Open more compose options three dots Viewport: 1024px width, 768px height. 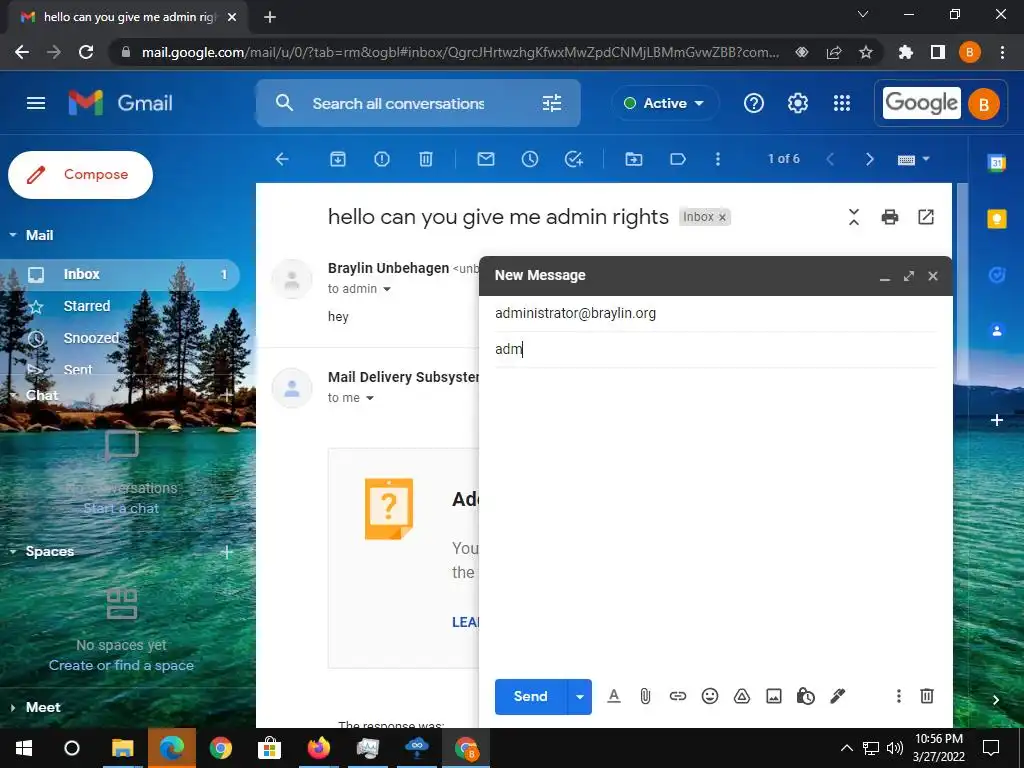click(x=899, y=696)
